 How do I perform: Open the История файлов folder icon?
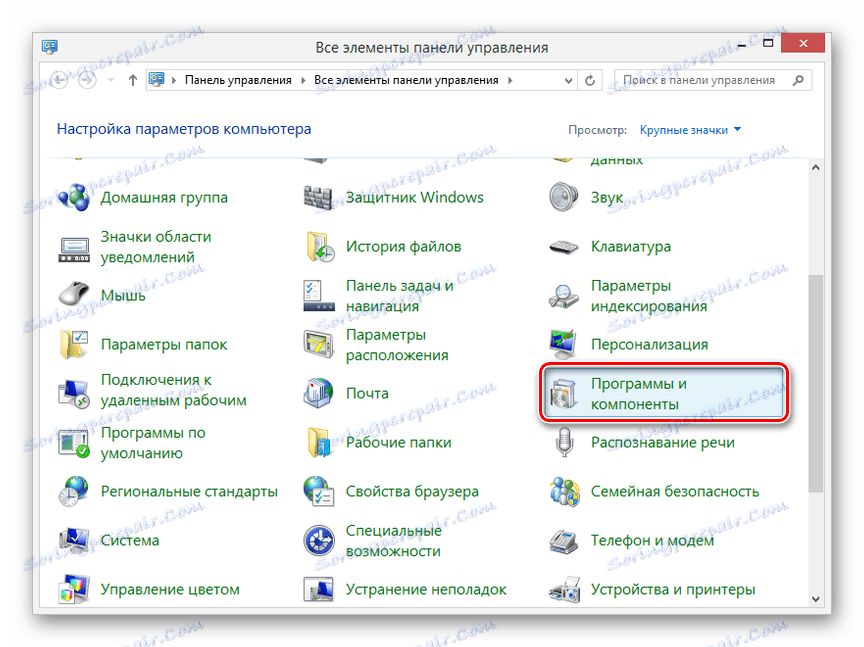(x=320, y=246)
